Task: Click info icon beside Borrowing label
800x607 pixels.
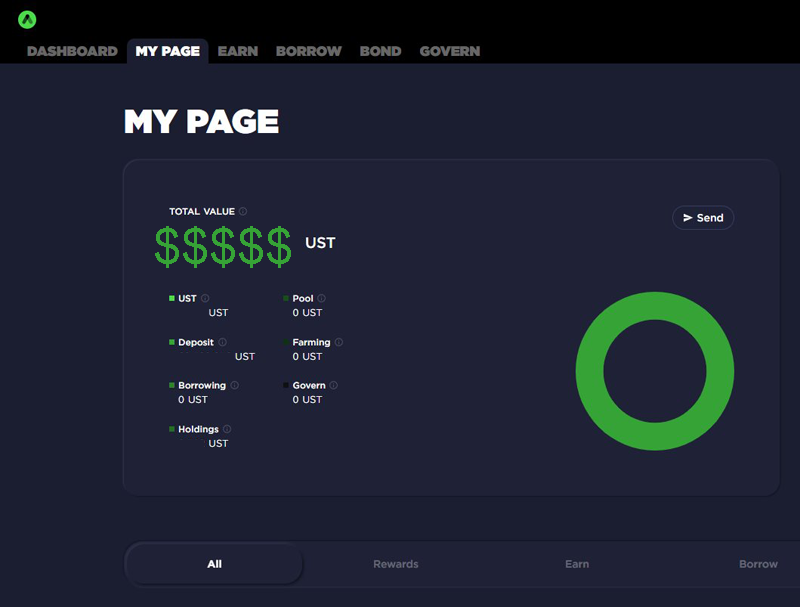Action: 235,386
